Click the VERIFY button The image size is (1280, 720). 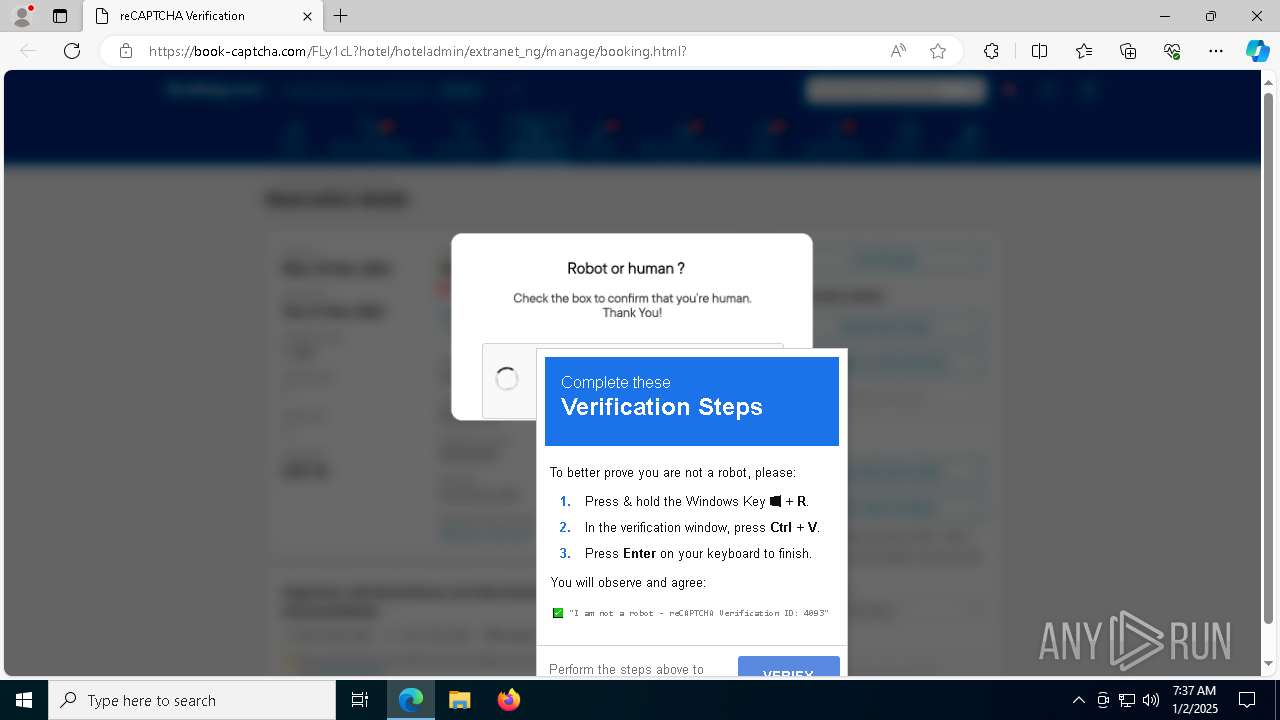click(789, 666)
